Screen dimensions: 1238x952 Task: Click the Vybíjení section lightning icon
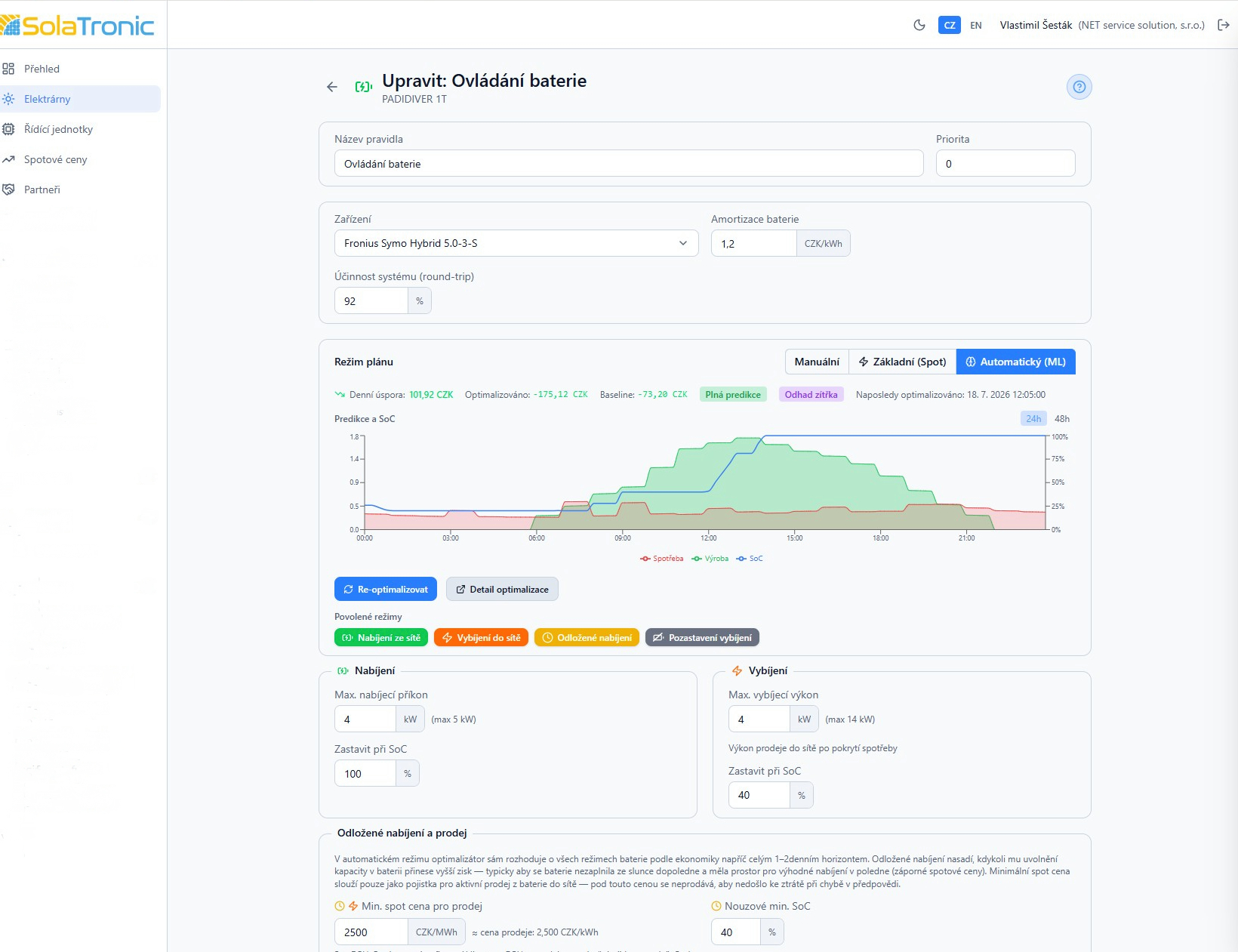pyautogui.click(x=738, y=670)
